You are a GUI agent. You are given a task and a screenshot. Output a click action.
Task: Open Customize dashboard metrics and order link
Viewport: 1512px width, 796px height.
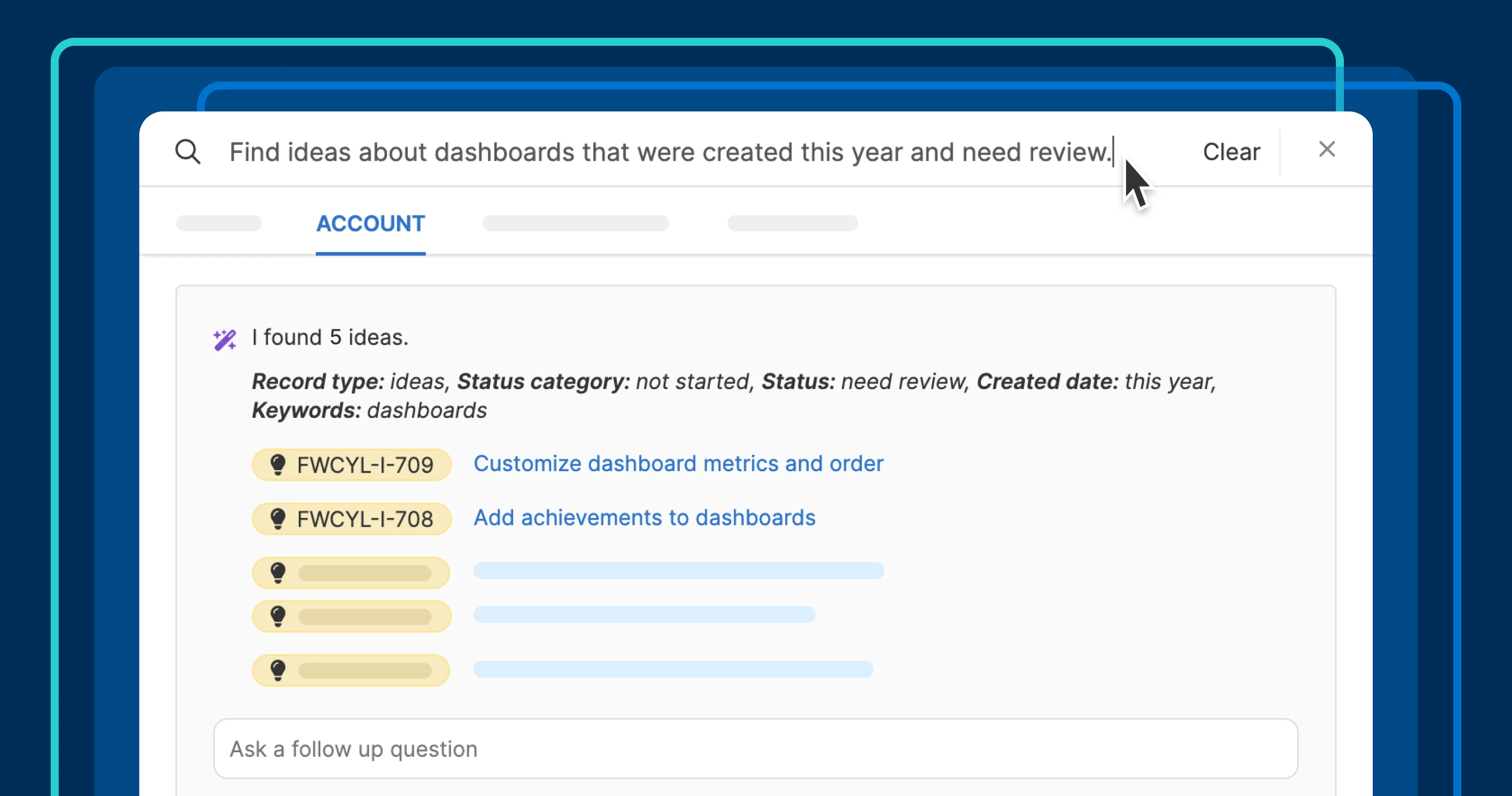click(678, 464)
